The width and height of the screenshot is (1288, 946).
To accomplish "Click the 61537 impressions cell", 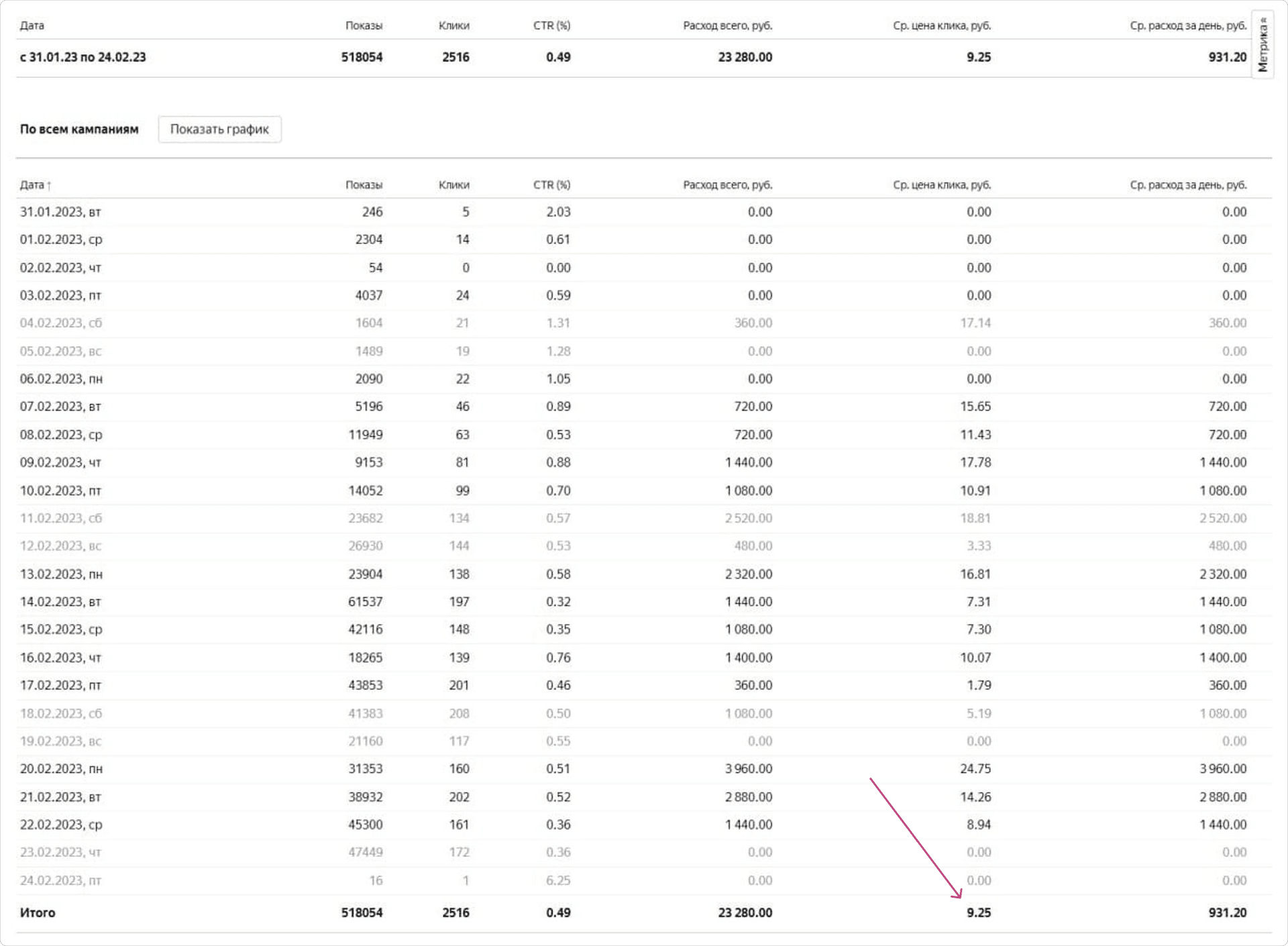I will click(365, 602).
